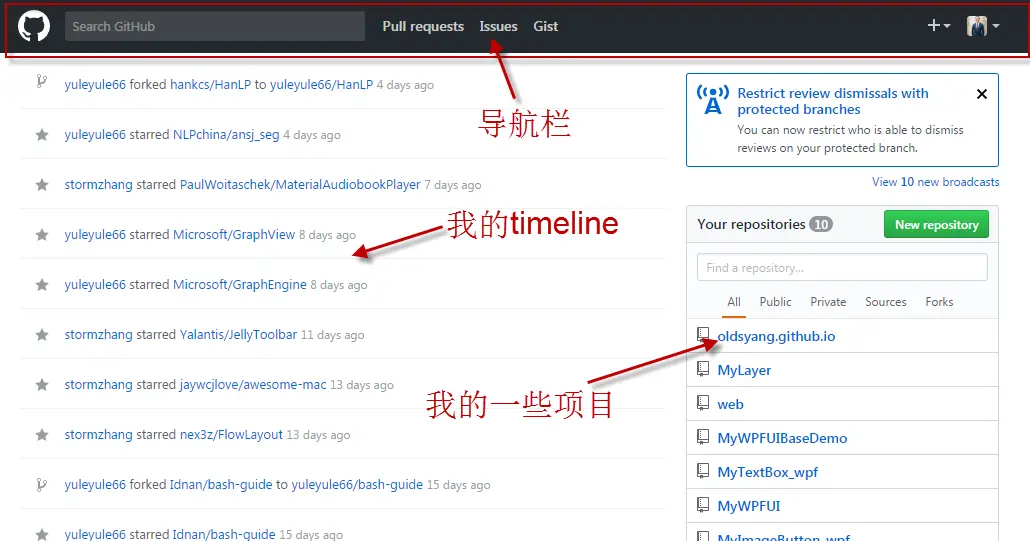The width and height of the screenshot is (1030, 541).
Task: Click star icon beside NLPchina/ansj_seg event
Action: [42, 135]
